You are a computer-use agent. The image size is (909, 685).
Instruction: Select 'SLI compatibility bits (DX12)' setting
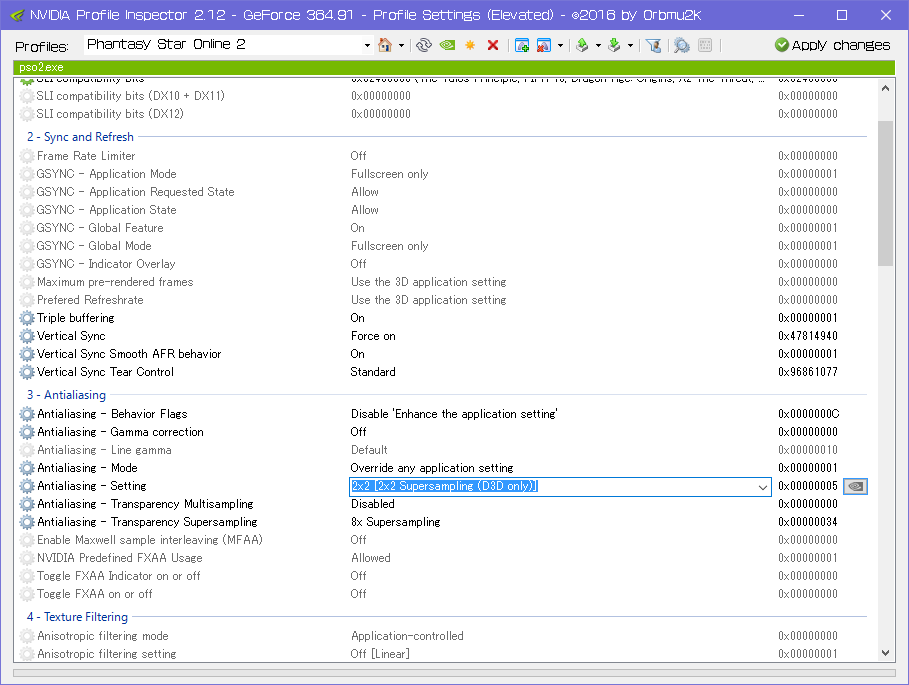[110, 114]
